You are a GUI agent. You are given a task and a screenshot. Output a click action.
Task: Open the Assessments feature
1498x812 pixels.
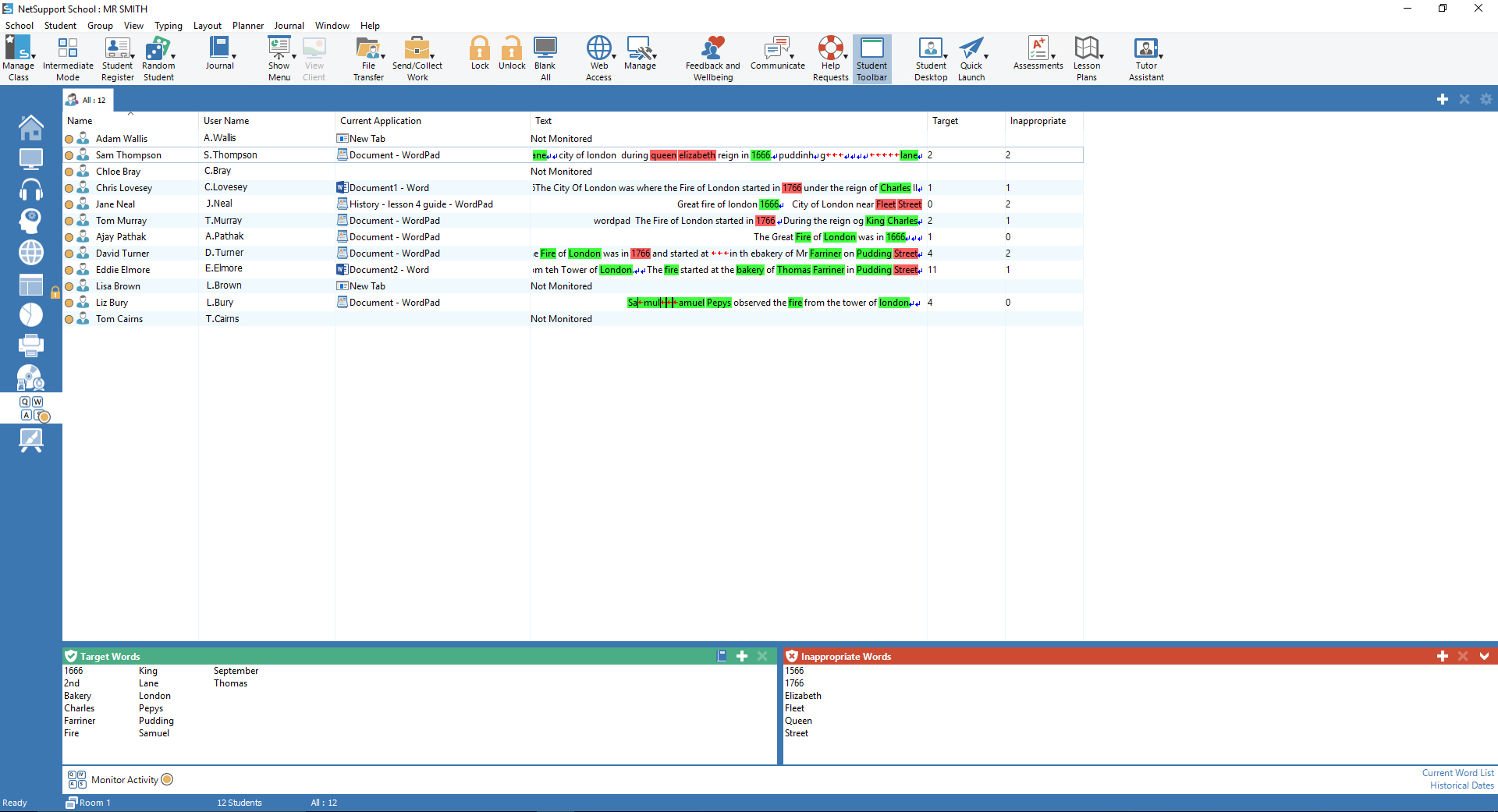click(x=1038, y=57)
